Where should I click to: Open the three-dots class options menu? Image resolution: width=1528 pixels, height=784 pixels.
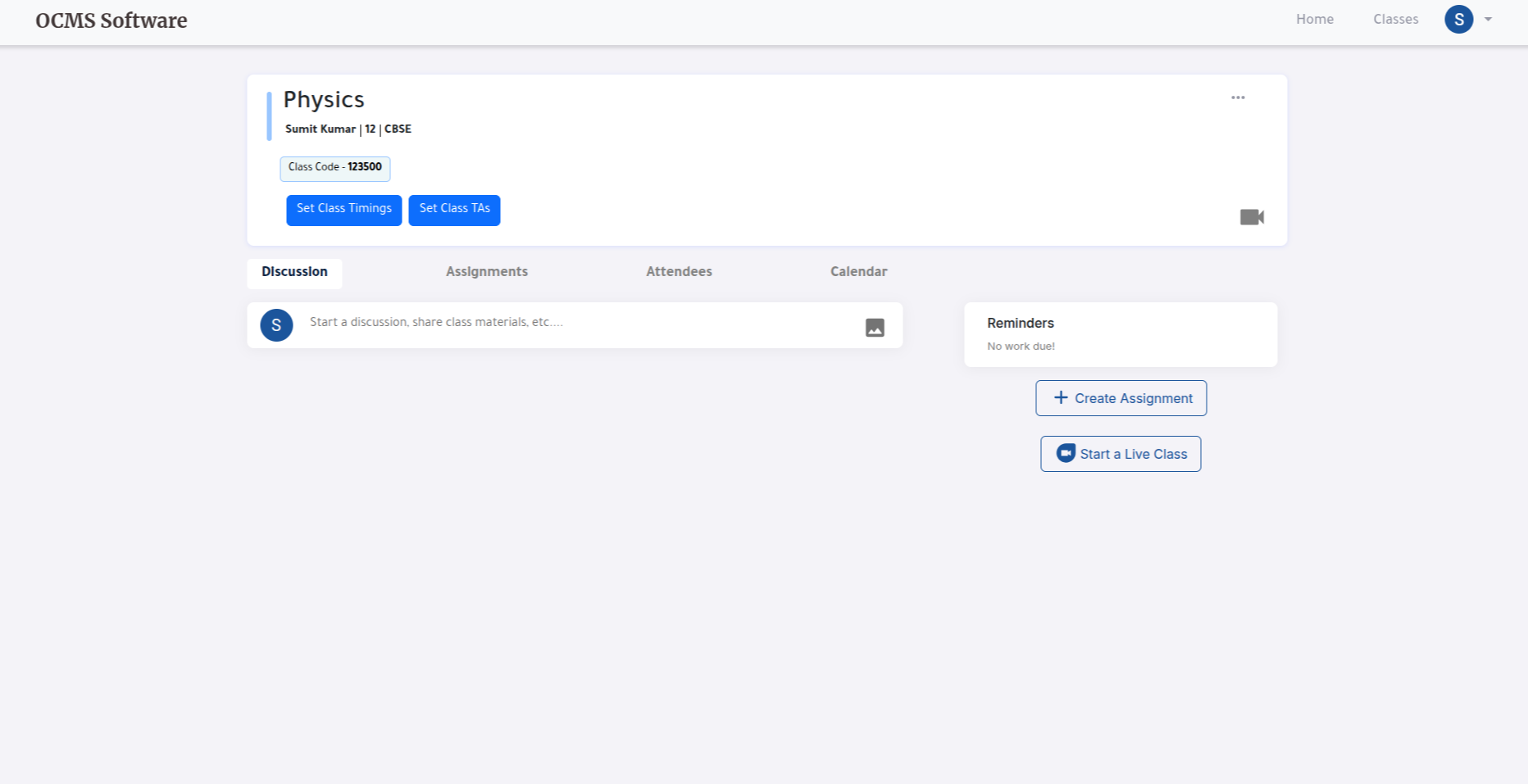pyautogui.click(x=1238, y=97)
